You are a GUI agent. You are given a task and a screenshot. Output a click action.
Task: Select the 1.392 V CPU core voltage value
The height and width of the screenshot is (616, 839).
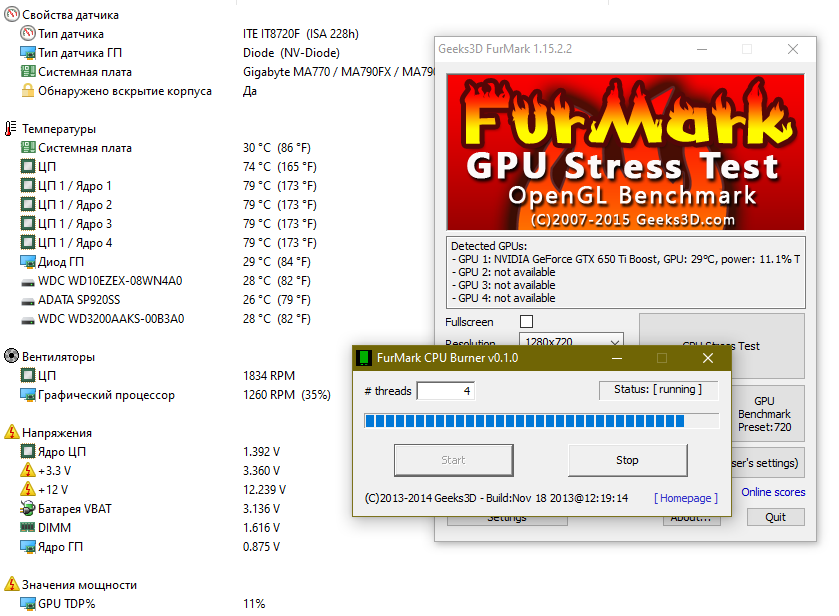pyautogui.click(x=262, y=452)
